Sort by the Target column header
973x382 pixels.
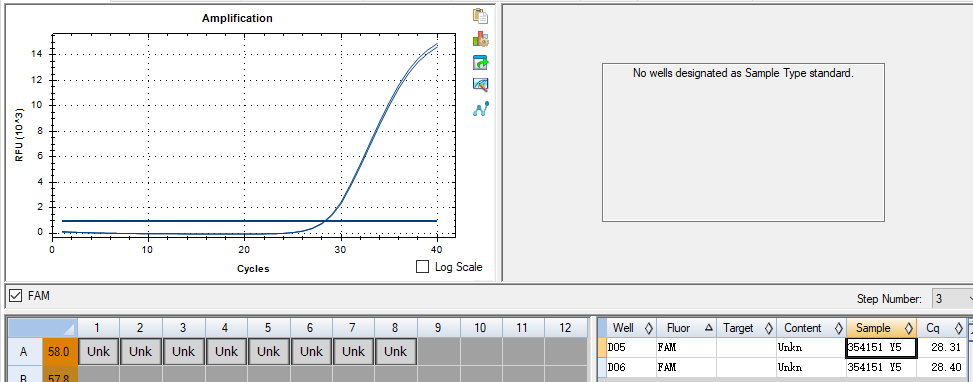[x=746, y=328]
